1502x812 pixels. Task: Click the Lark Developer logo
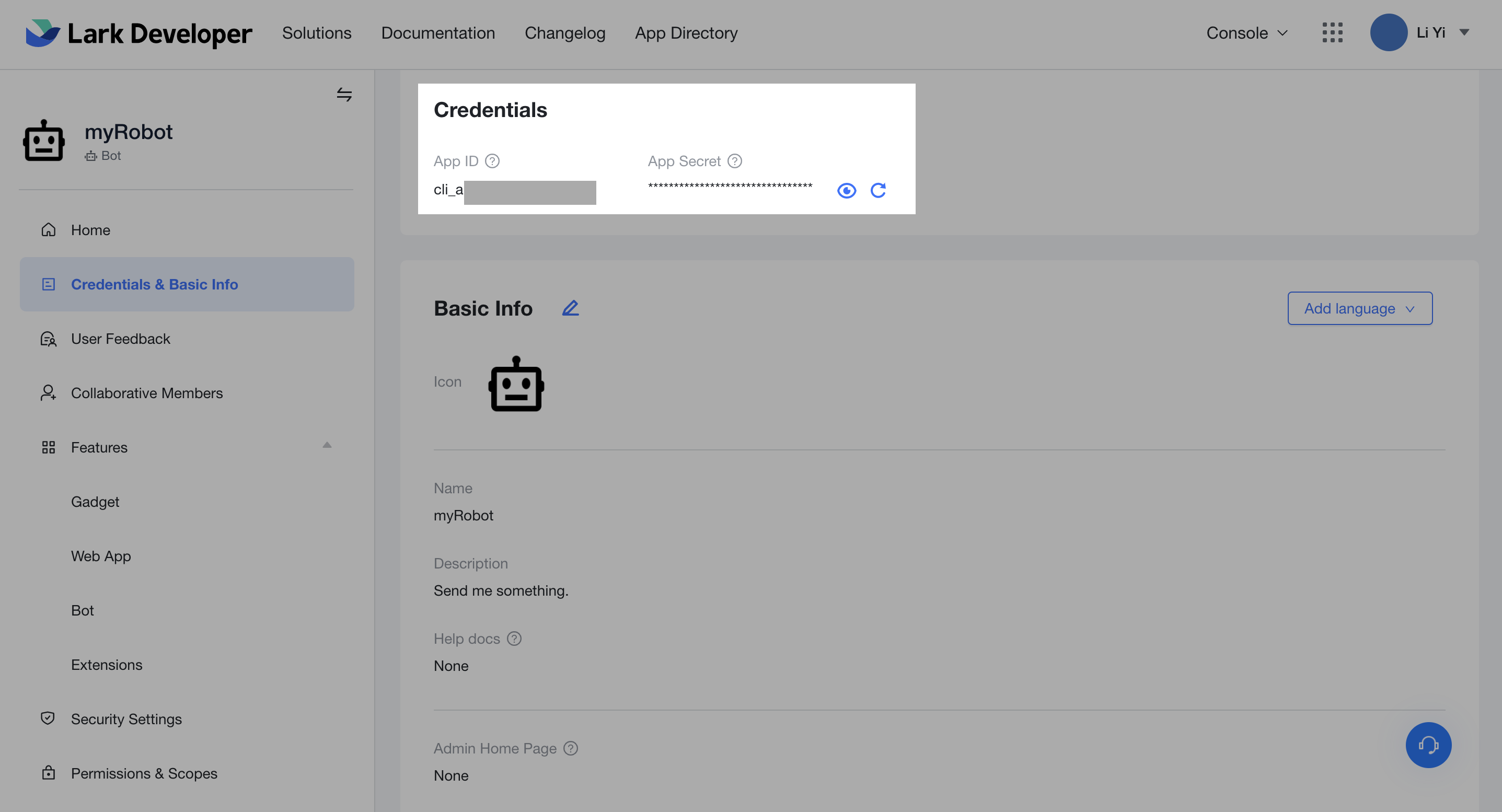tap(138, 33)
